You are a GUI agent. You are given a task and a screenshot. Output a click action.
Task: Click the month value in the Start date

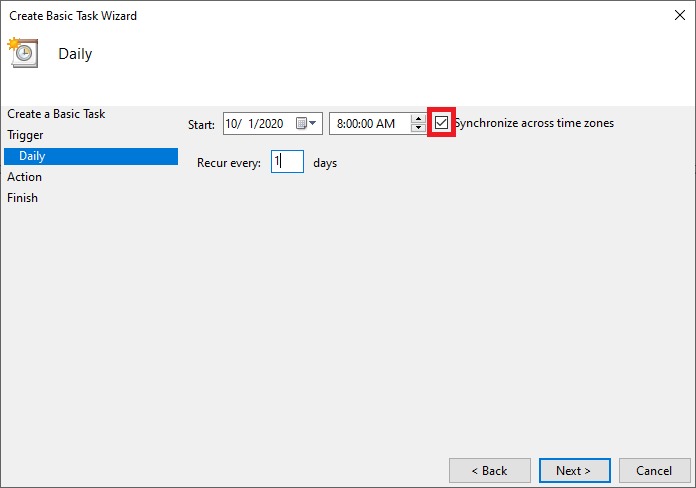point(235,124)
